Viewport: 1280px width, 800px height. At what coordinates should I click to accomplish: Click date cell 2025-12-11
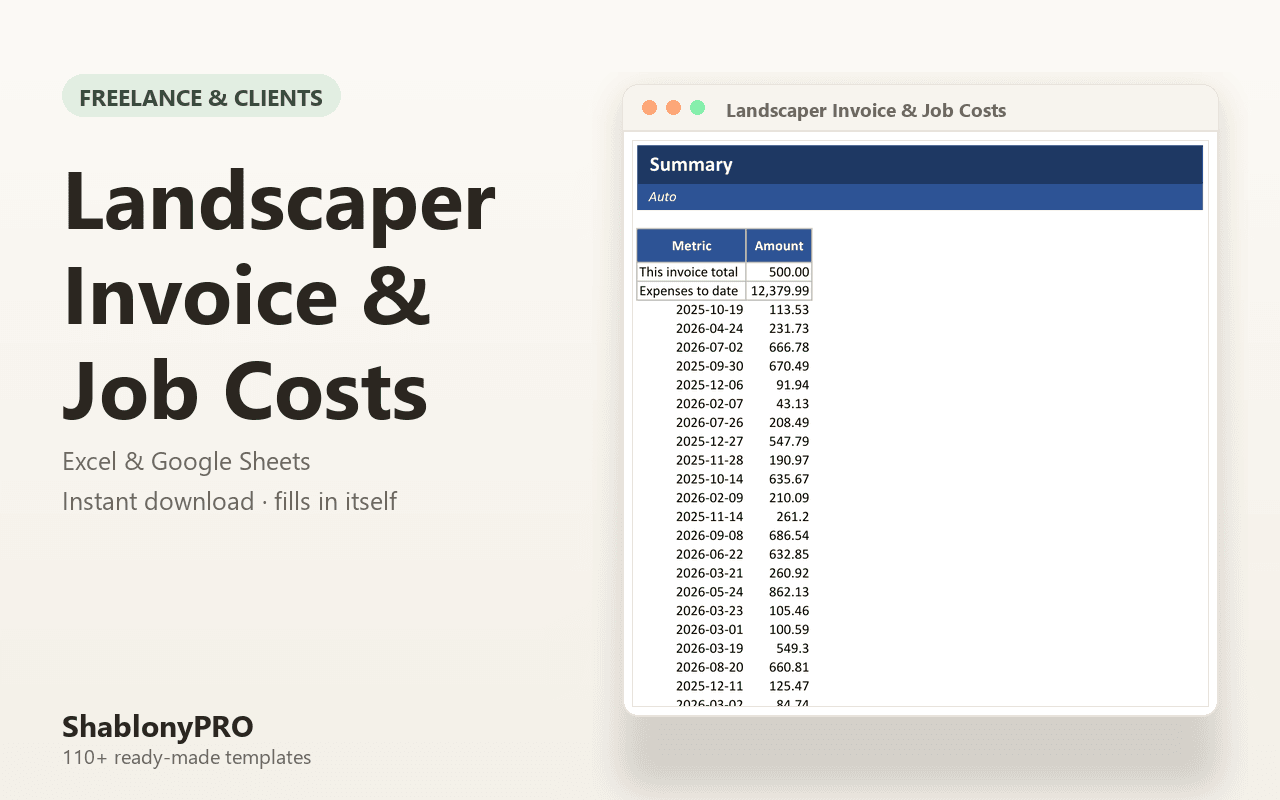point(710,687)
